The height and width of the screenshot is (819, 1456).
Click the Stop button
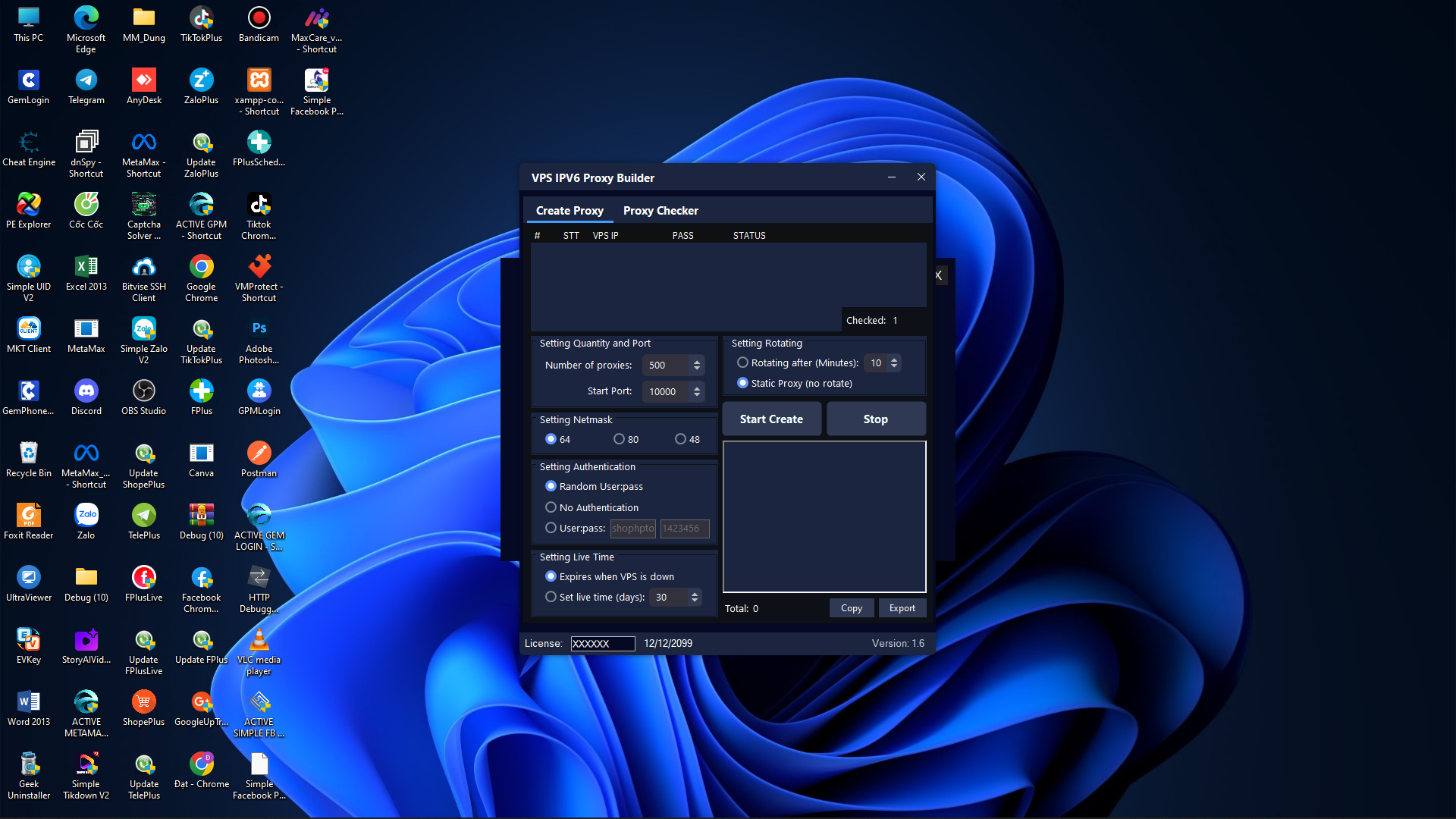point(876,419)
